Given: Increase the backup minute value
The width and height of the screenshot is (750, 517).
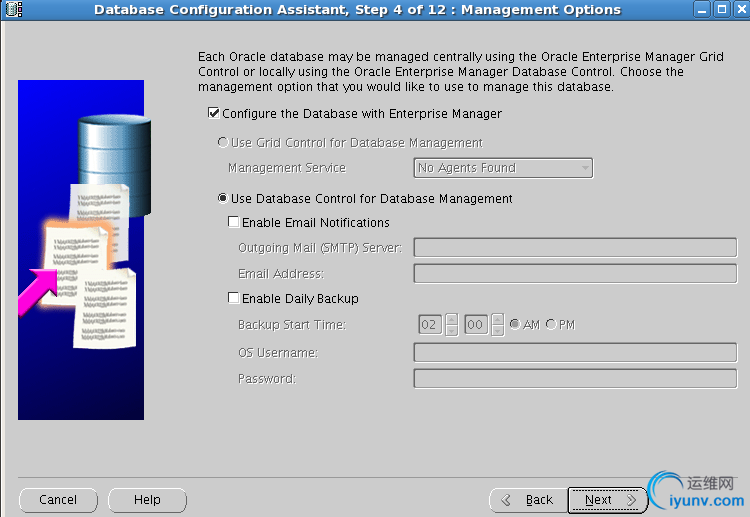Looking at the screenshot, I should (497, 319).
